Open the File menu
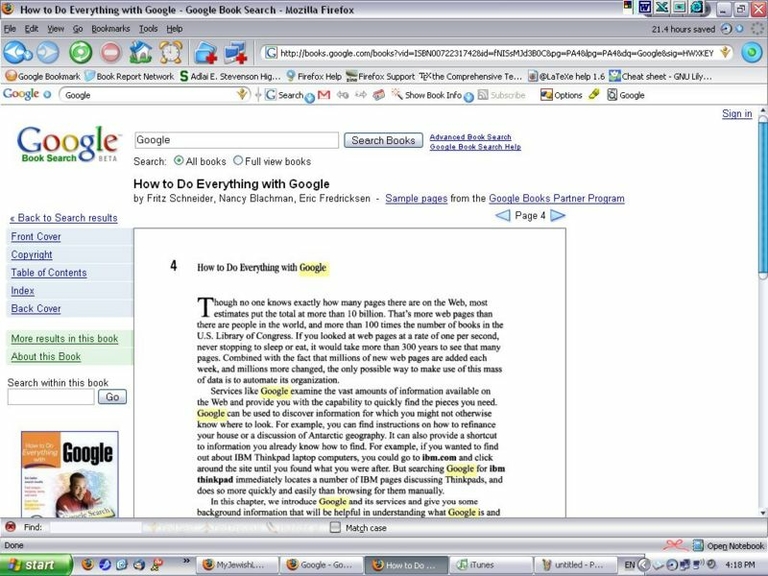 coord(10,29)
